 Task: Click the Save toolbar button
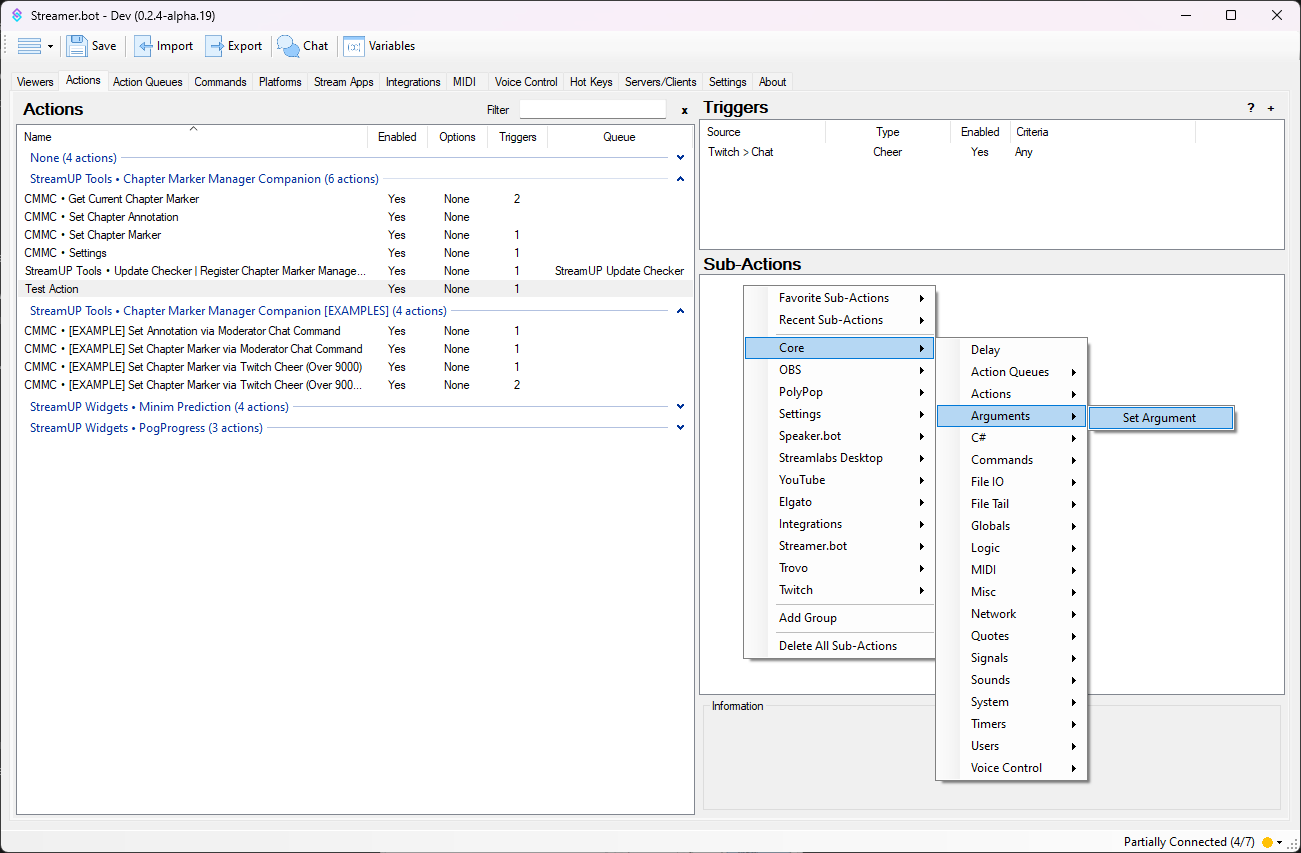(x=91, y=46)
